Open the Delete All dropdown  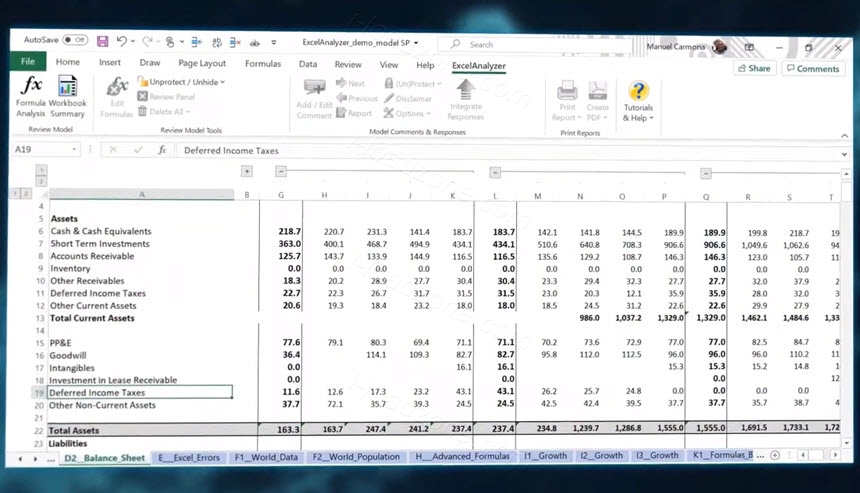[x=164, y=111]
